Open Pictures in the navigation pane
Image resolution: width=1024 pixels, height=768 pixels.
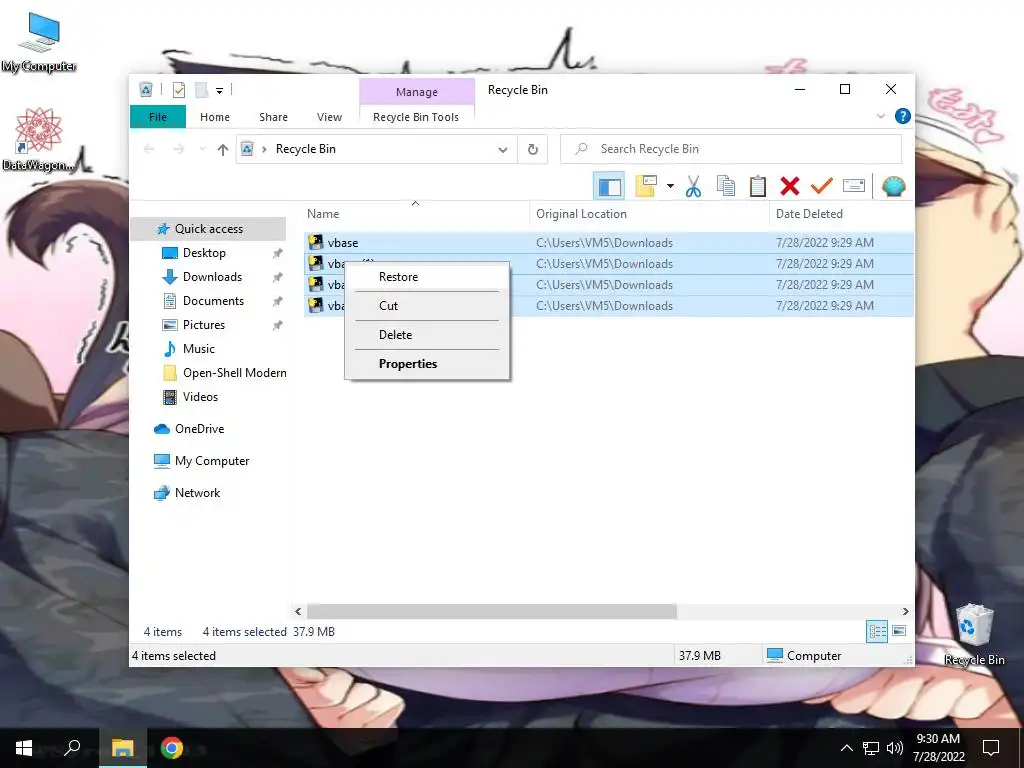point(203,325)
